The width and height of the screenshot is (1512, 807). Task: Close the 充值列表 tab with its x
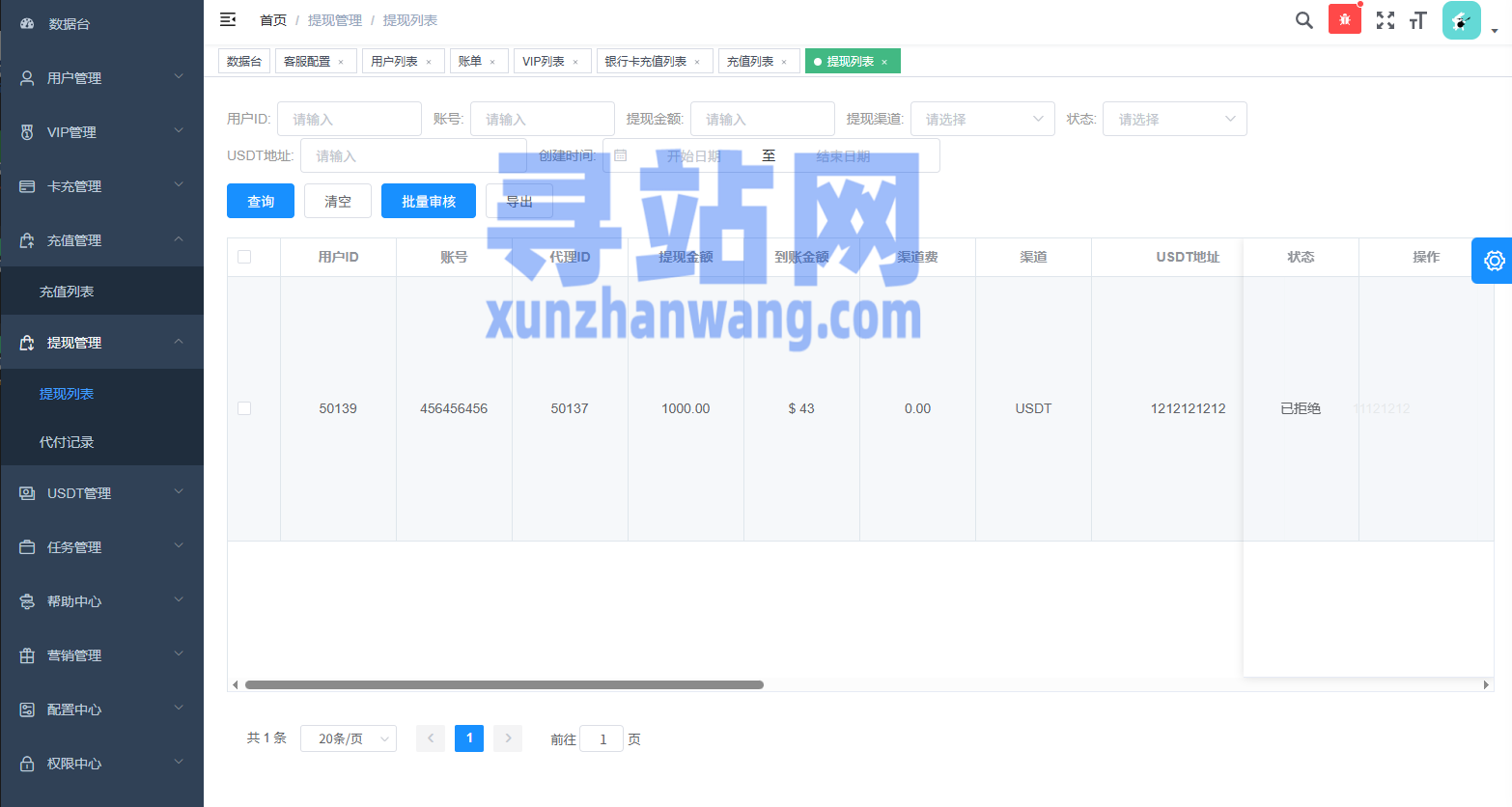click(784, 62)
